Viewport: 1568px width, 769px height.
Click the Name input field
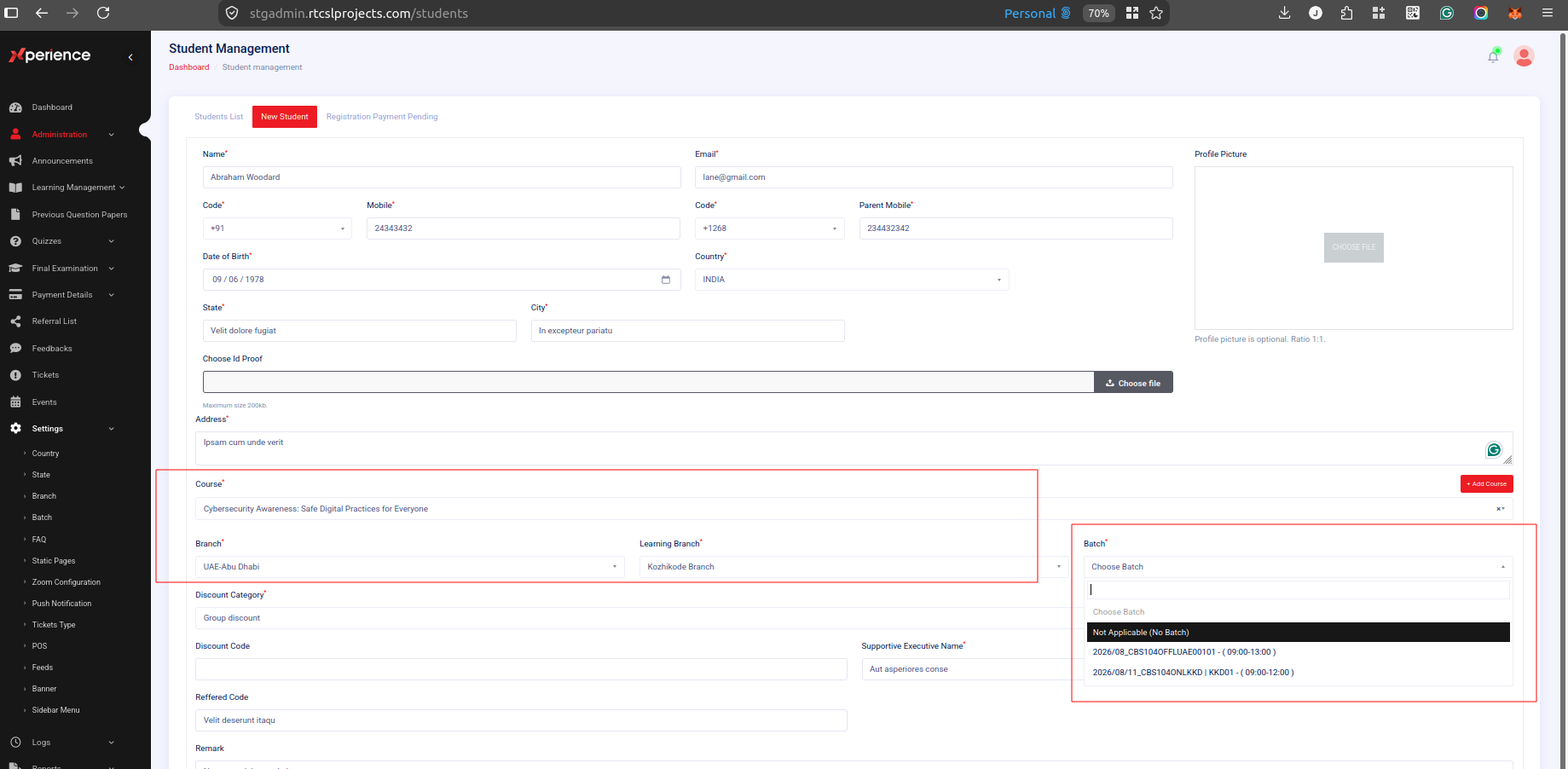pos(442,177)
